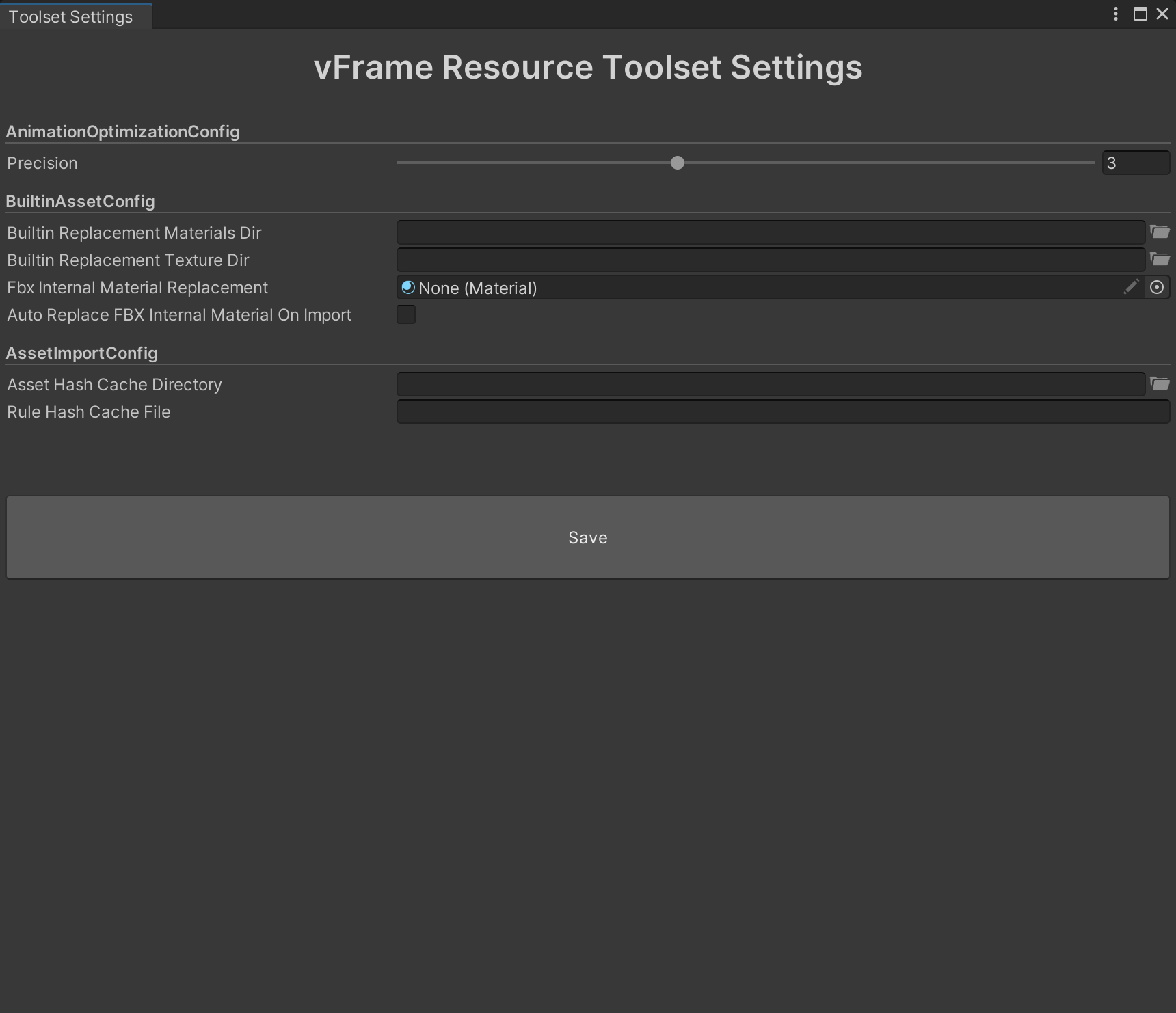
Task: Browse folder for Asset Hash Cache Directory
Action: pos(1160,384)
